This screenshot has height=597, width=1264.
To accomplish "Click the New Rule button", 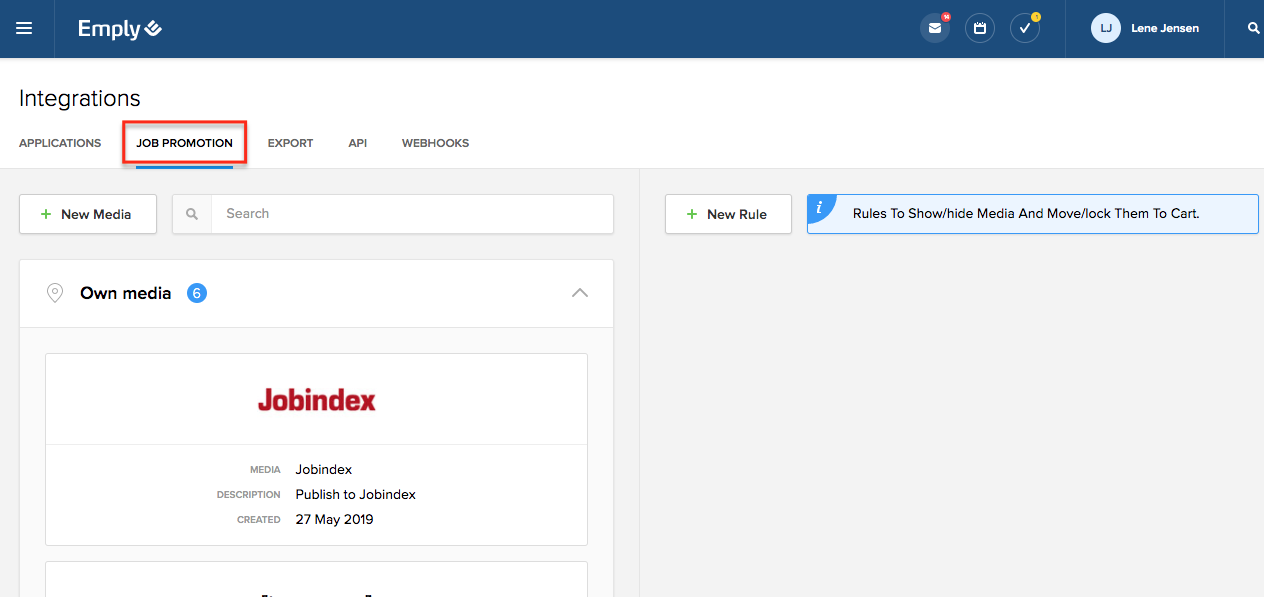I will 728,214.
